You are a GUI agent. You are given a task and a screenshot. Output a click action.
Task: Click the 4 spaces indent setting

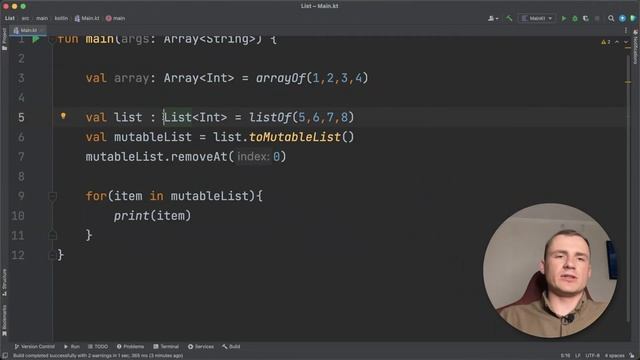pyautogui.click(x=614, y=356)
